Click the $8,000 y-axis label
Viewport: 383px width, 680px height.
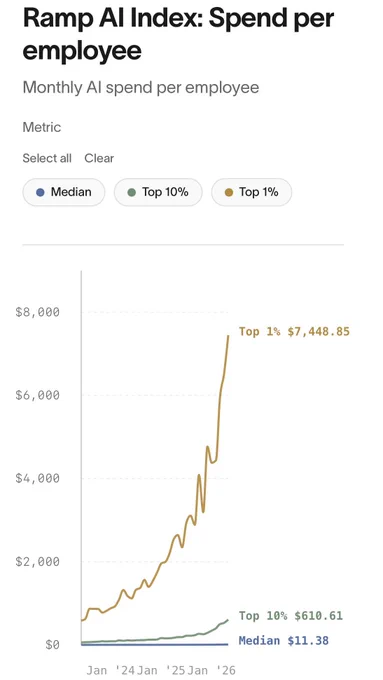pyautogui.click(x=37, y=312)
